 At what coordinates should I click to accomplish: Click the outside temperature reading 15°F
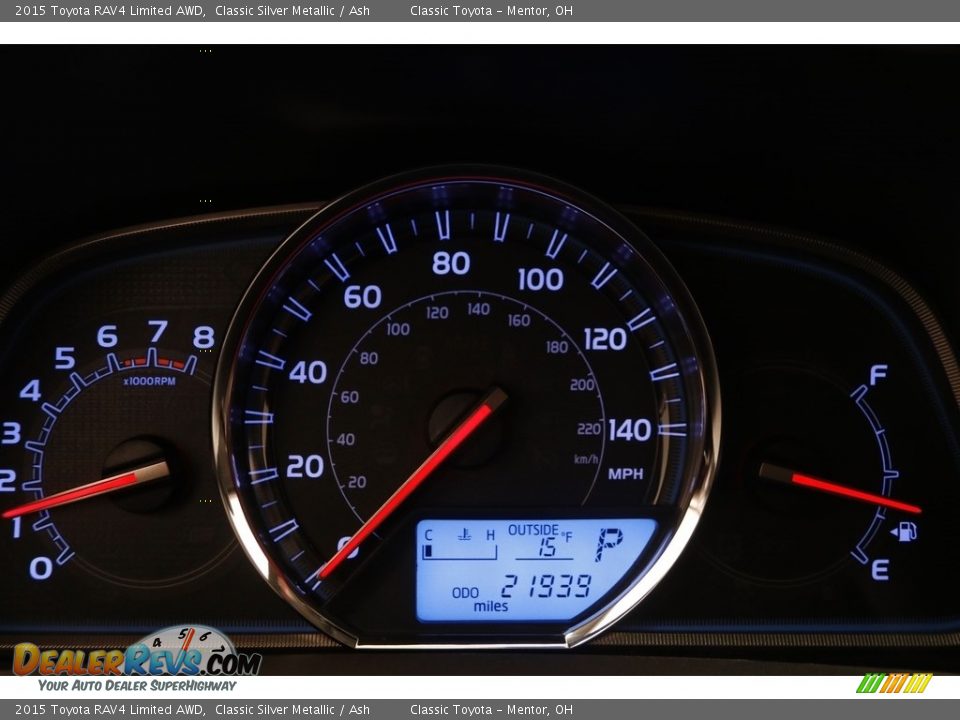(x=548, y=547)
